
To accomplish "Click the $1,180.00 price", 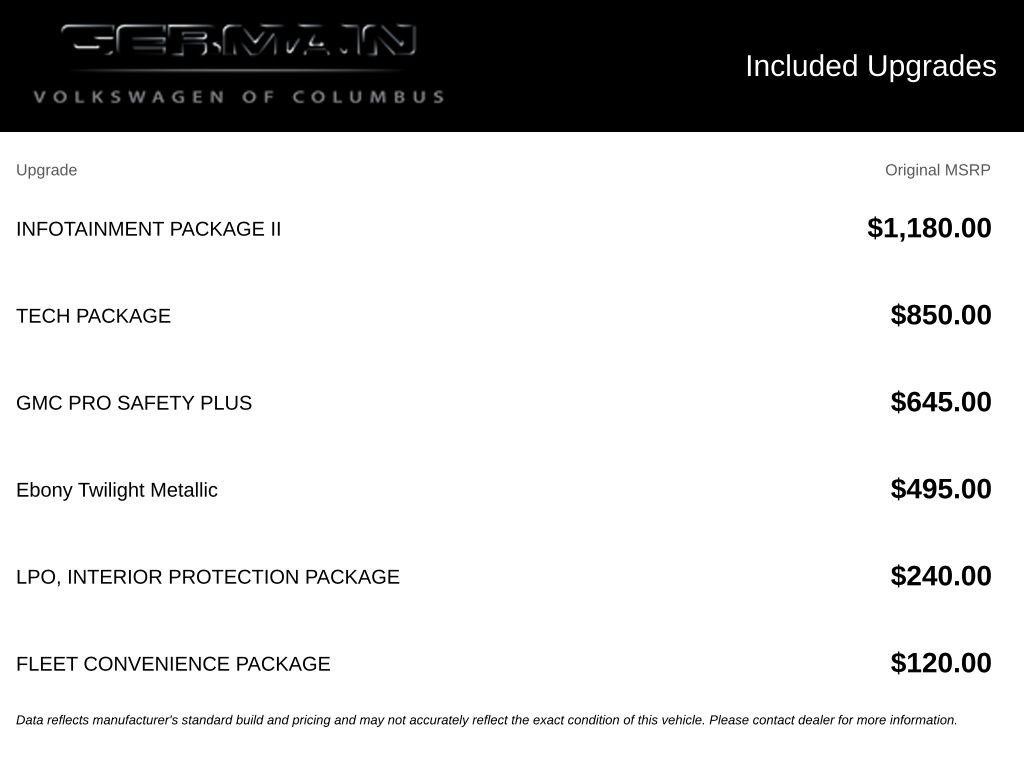I will pyautogui.click(x=929, y=228).
